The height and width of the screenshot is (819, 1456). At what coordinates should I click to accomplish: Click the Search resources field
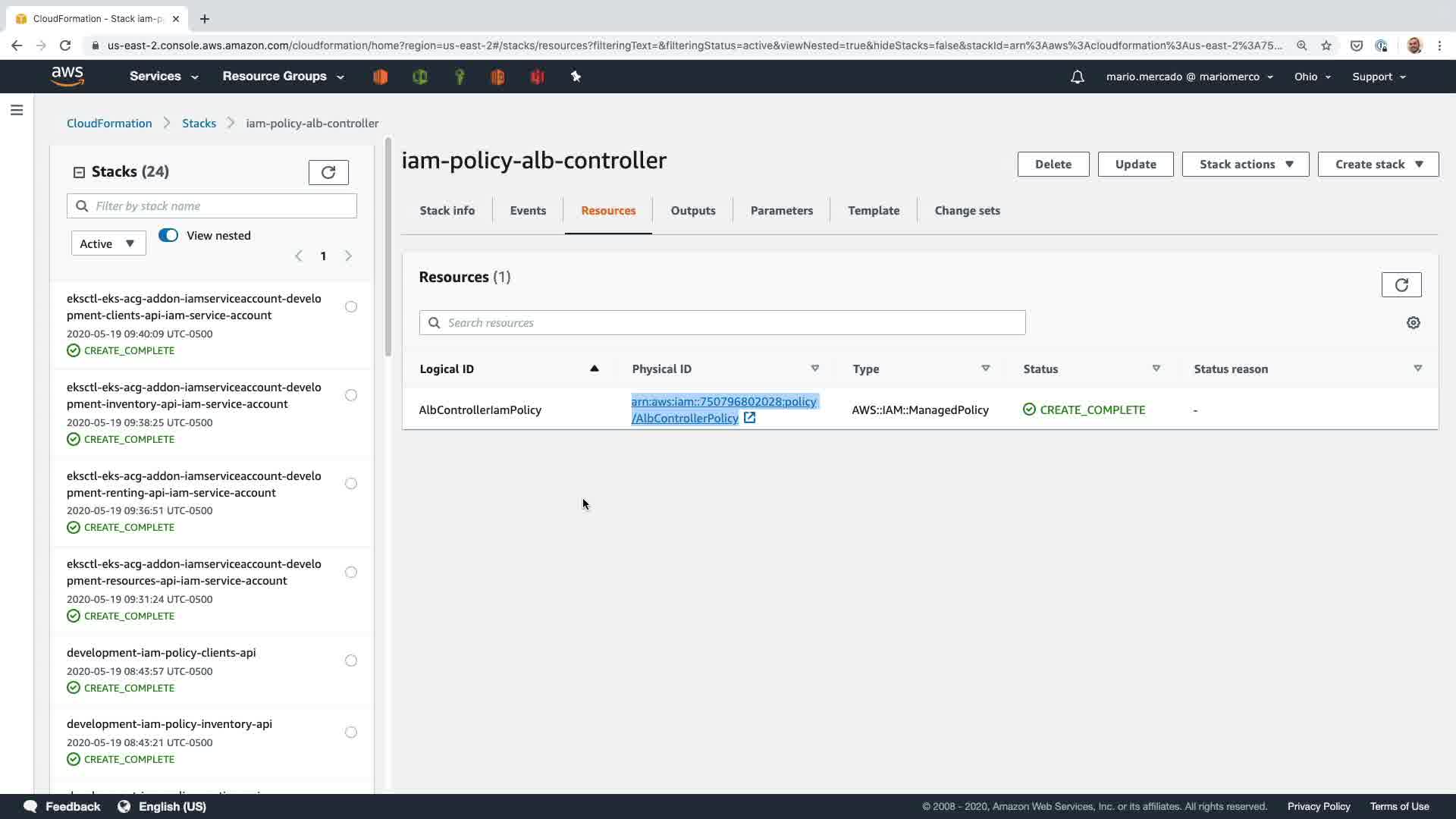pos(722,323)
